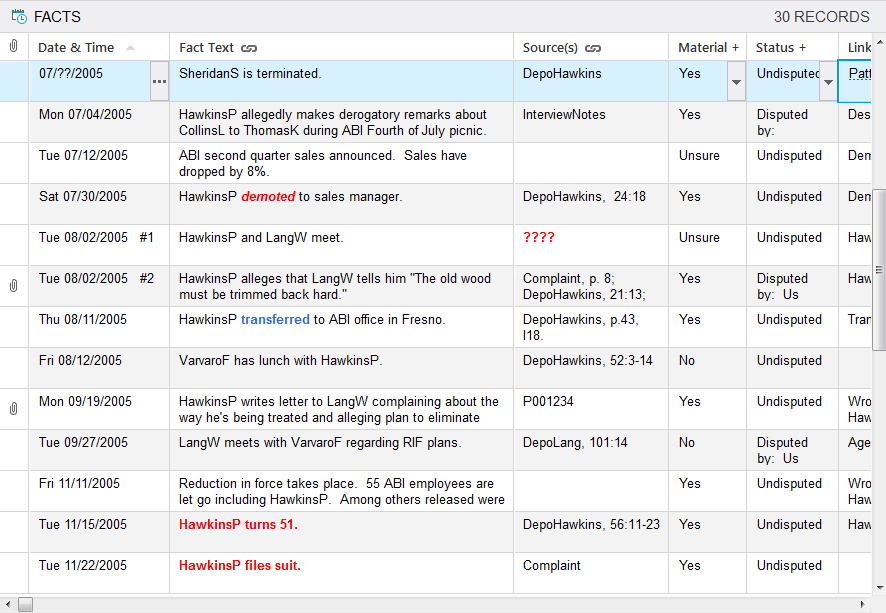
Task: Expand the Status dropdown showing Undisputed
Action: 827,81
